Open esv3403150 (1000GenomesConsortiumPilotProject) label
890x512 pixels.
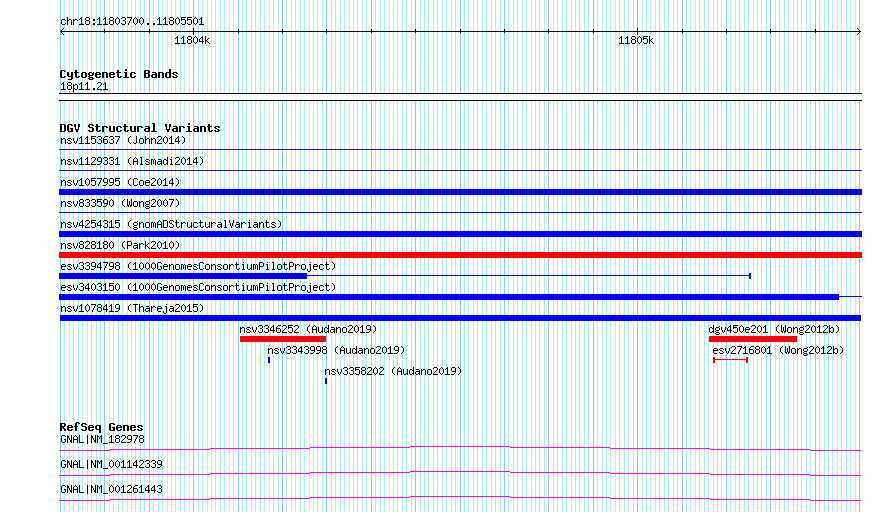(x=198, y=287)
